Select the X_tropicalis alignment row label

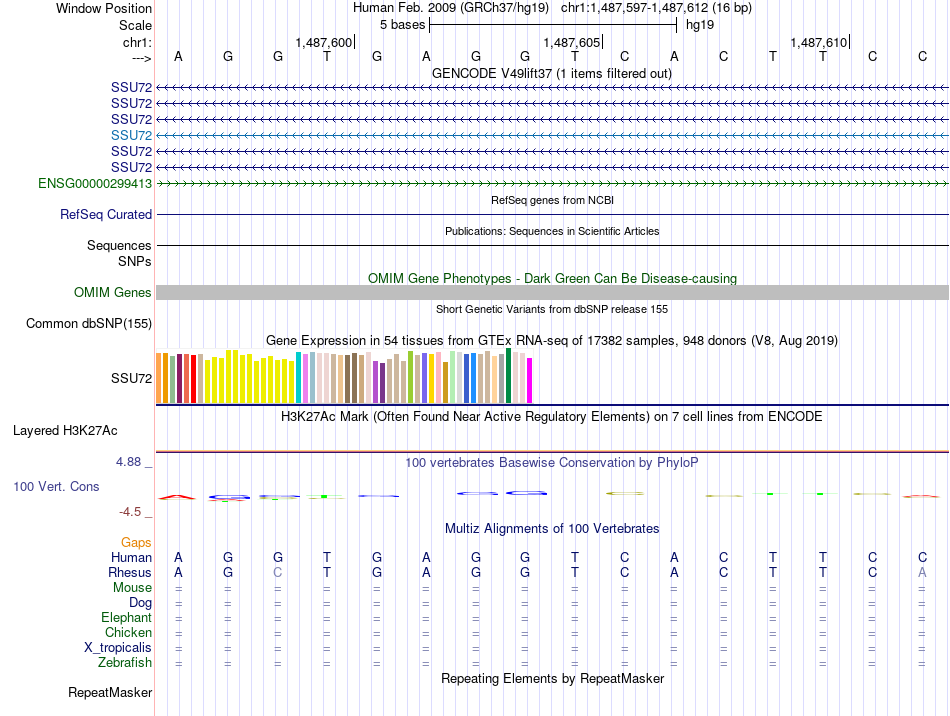(x=118, y=648)
